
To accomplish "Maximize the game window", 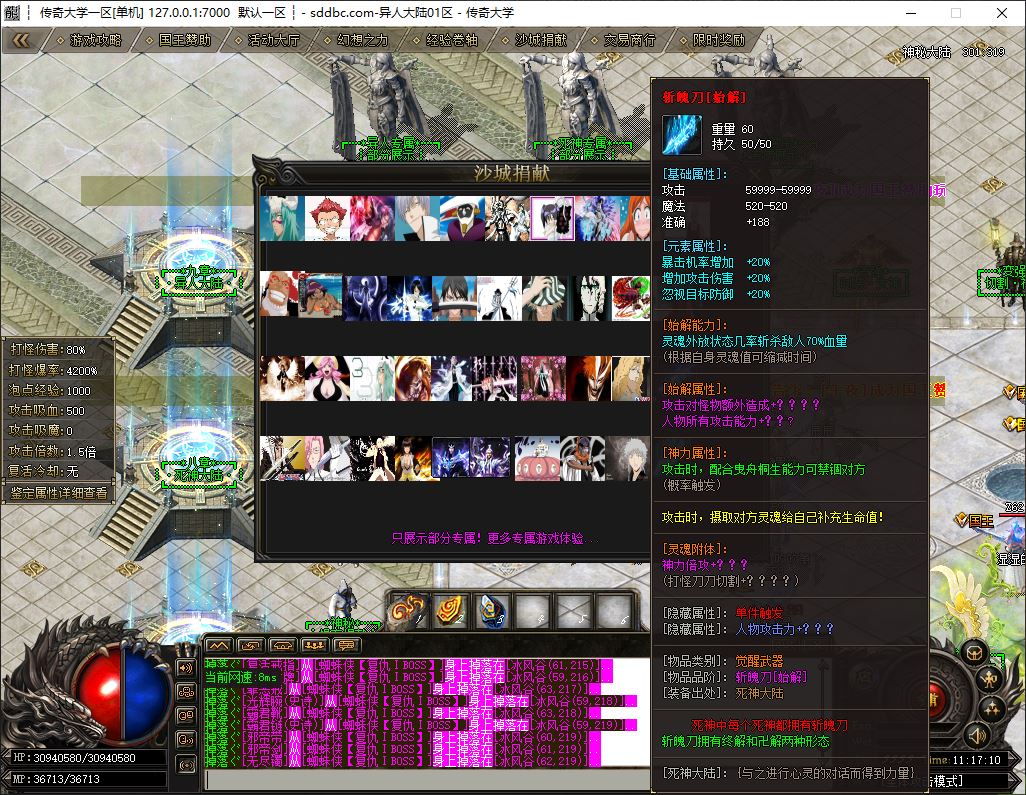I will [956, 12].
